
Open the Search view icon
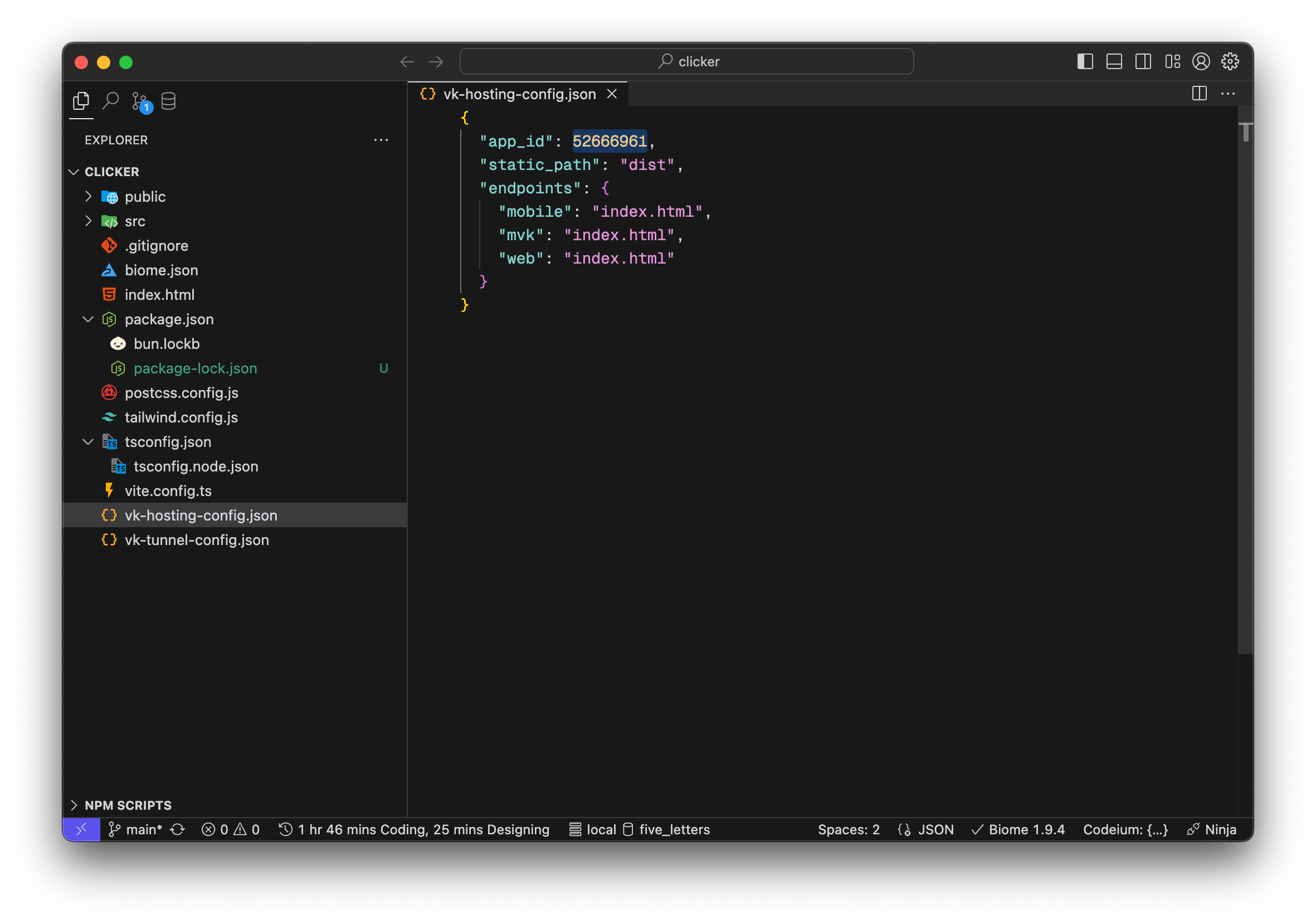click(x=110, y=101)
